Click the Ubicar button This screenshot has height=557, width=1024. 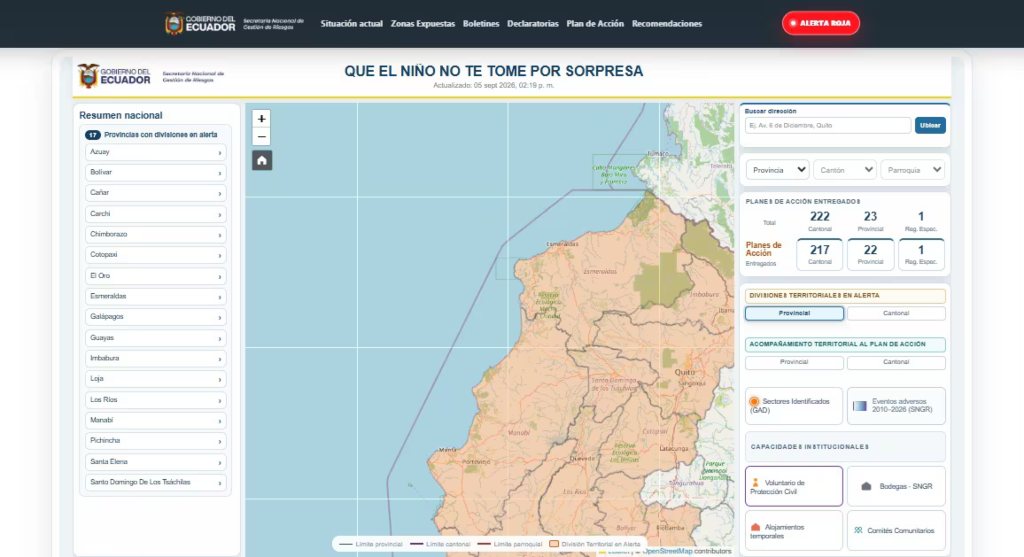tap(930, 125)
